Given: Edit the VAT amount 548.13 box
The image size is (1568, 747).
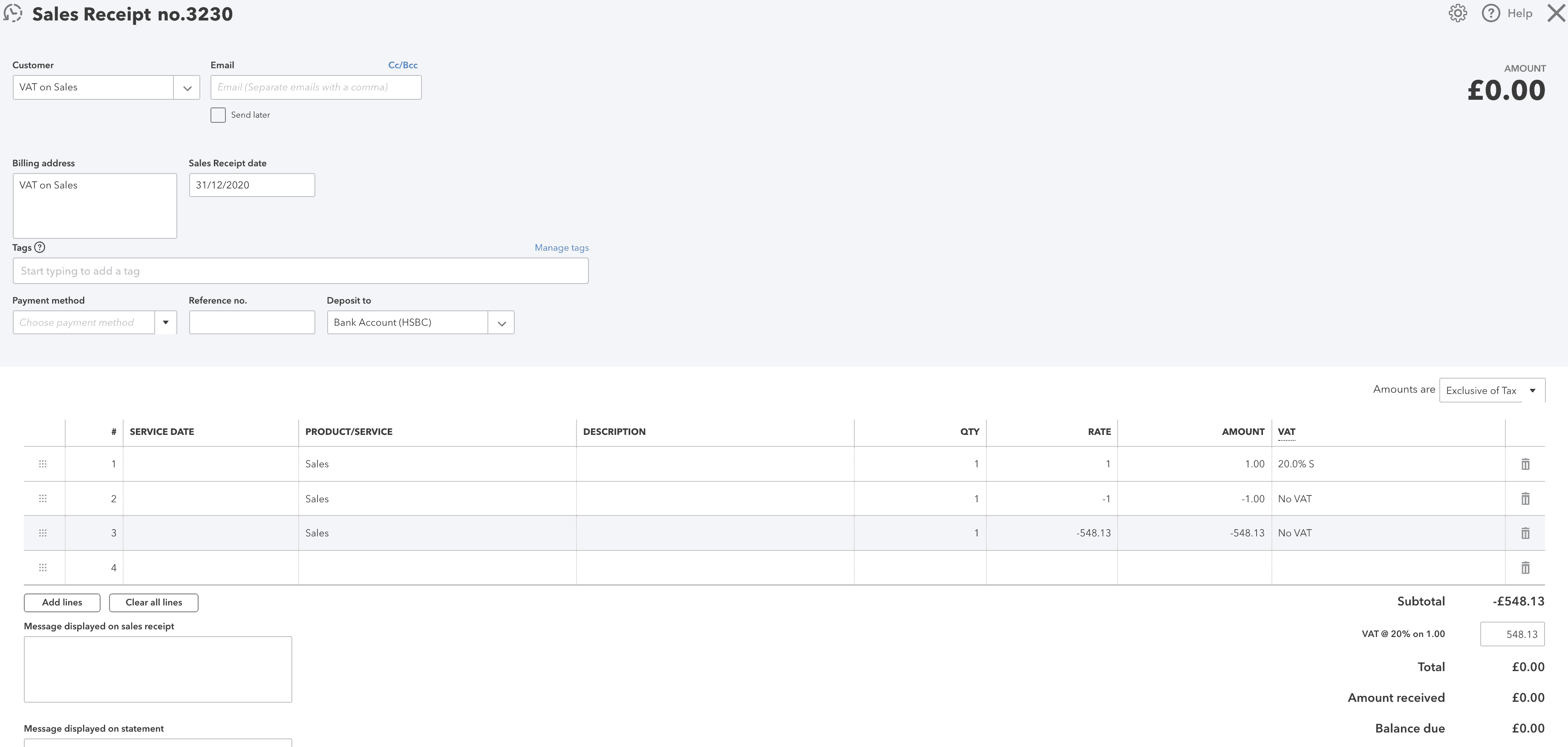Looking at the screenshot, I should click(1512, 634).
